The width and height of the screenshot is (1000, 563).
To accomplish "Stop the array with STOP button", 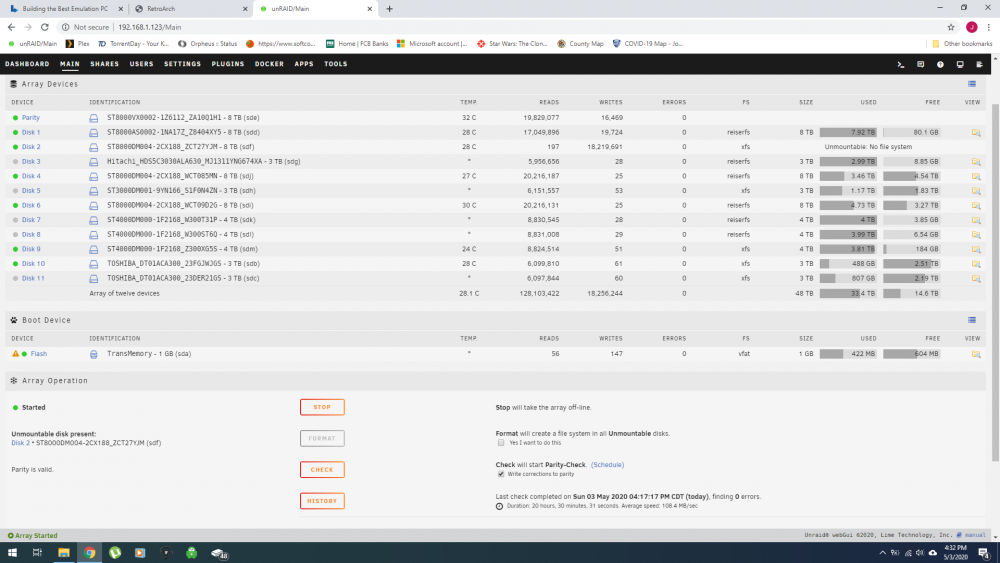I will pos(322,407).
